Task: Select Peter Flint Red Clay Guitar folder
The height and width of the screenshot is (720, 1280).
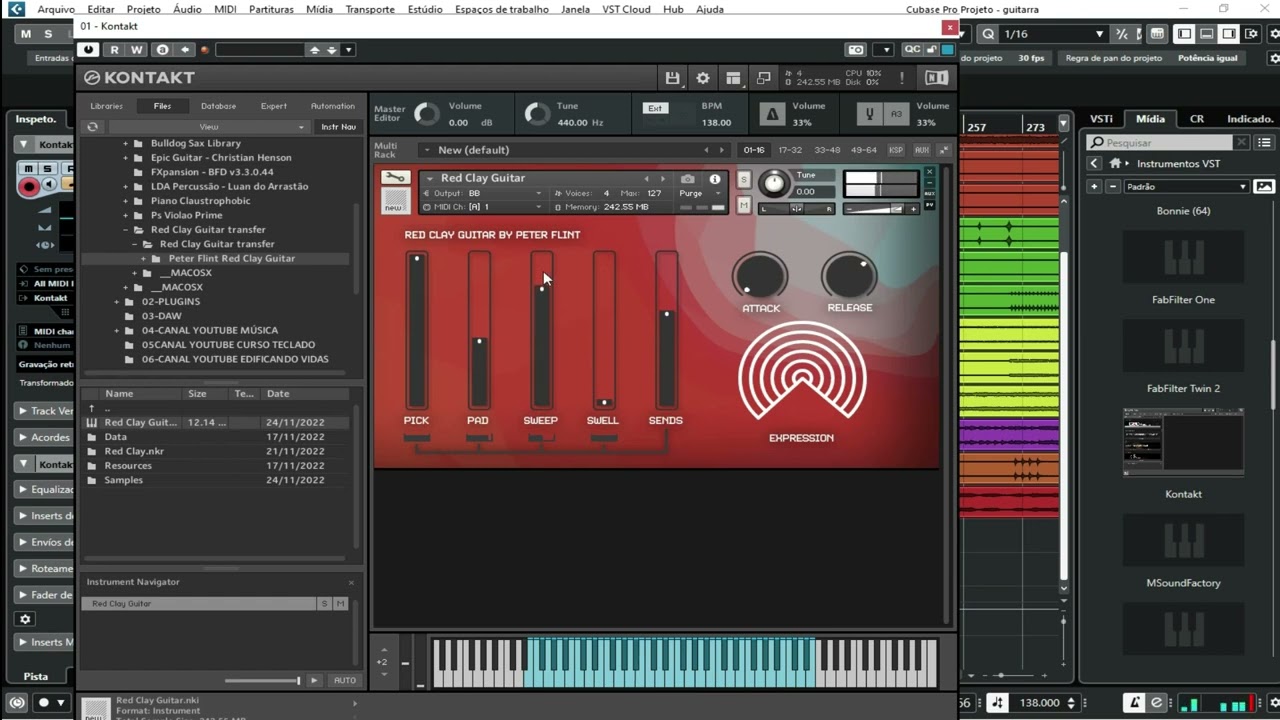Action: point(232,258)
